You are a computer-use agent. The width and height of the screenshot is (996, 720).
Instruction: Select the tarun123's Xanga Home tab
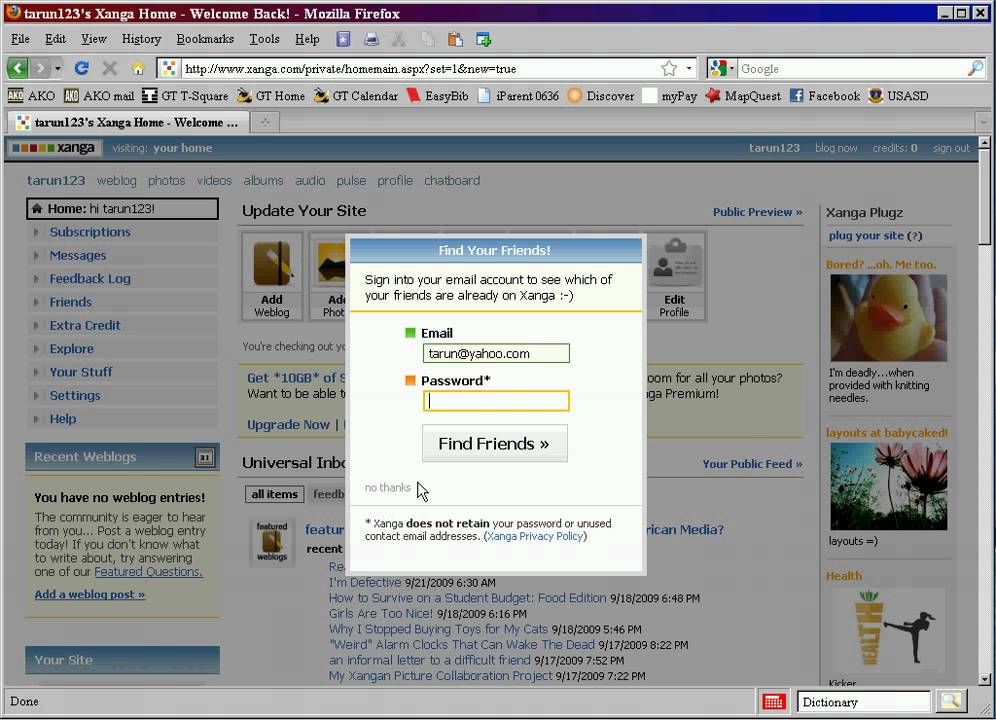point(128,122)
